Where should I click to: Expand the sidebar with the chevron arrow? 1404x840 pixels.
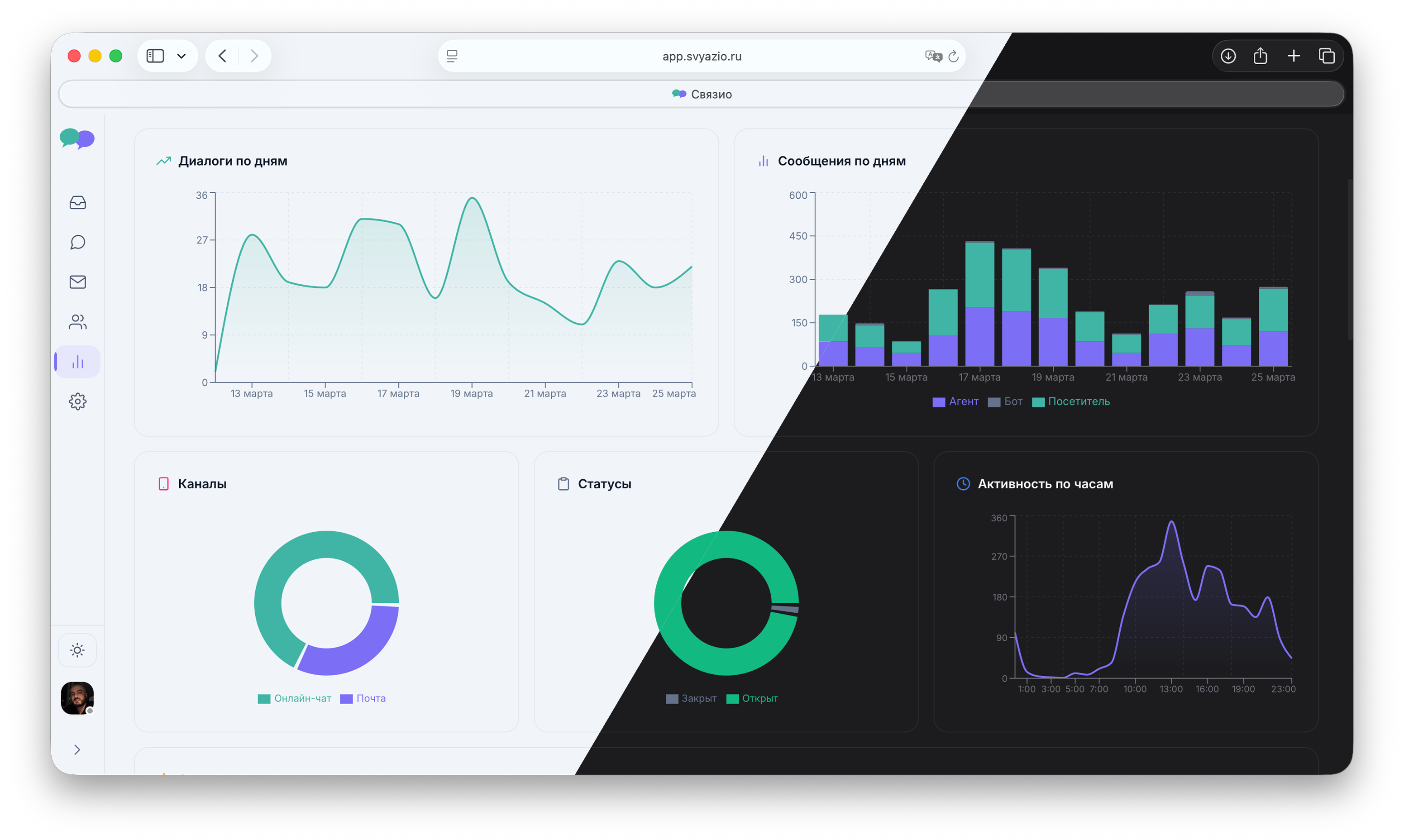click(77, 749)
